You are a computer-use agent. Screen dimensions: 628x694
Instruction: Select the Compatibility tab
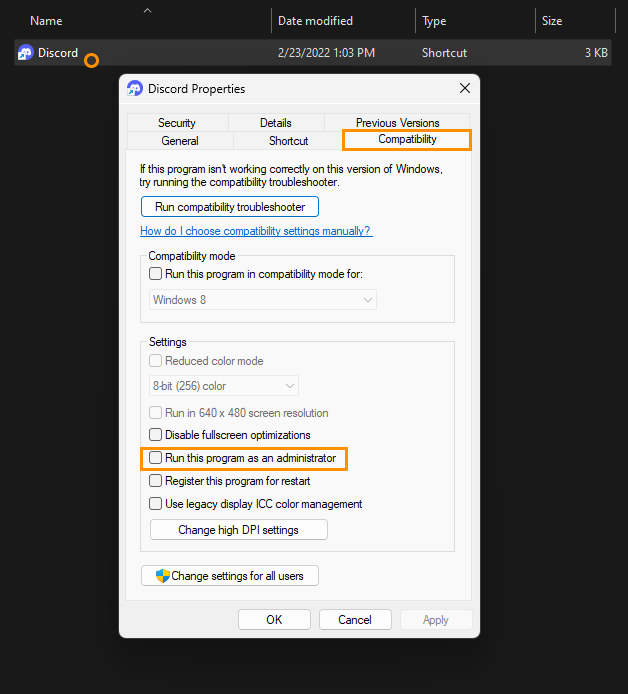click(x=407, y=139)
